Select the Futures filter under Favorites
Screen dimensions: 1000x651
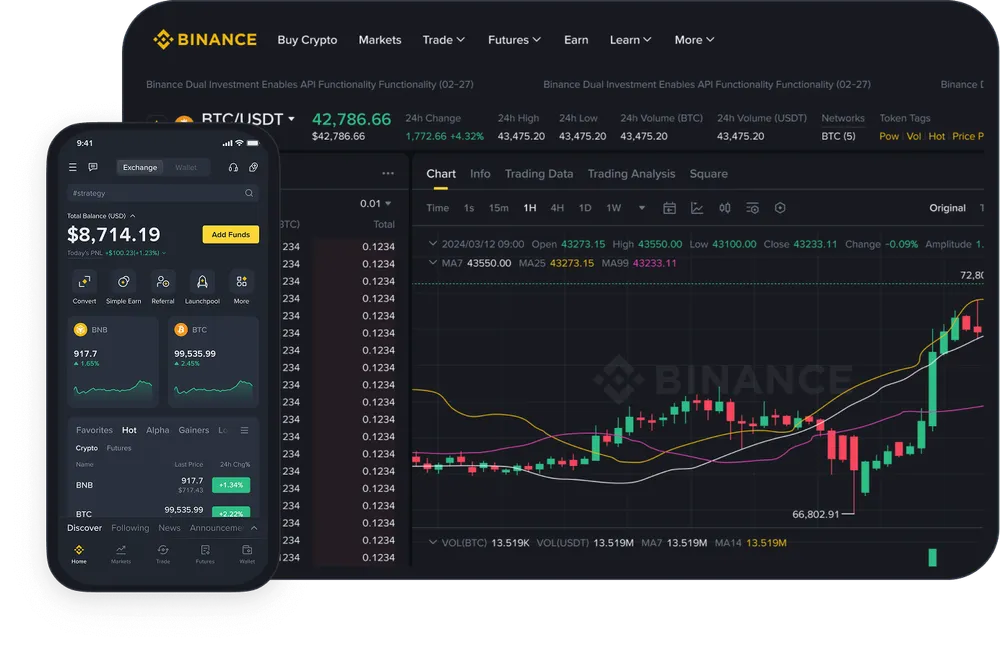coord(119,448)
